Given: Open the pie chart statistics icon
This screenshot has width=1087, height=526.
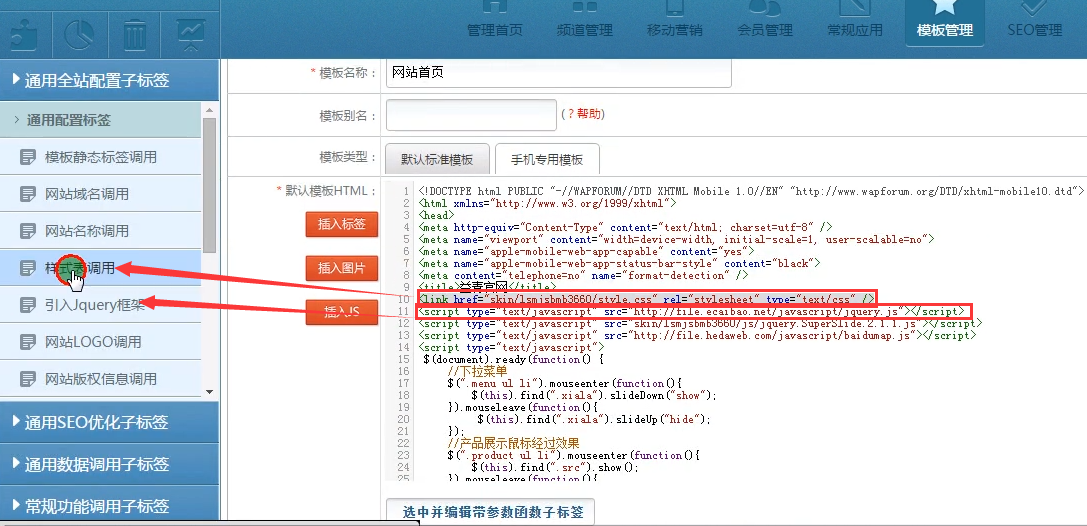Looking at the screenshot, I should pos(79,35).
